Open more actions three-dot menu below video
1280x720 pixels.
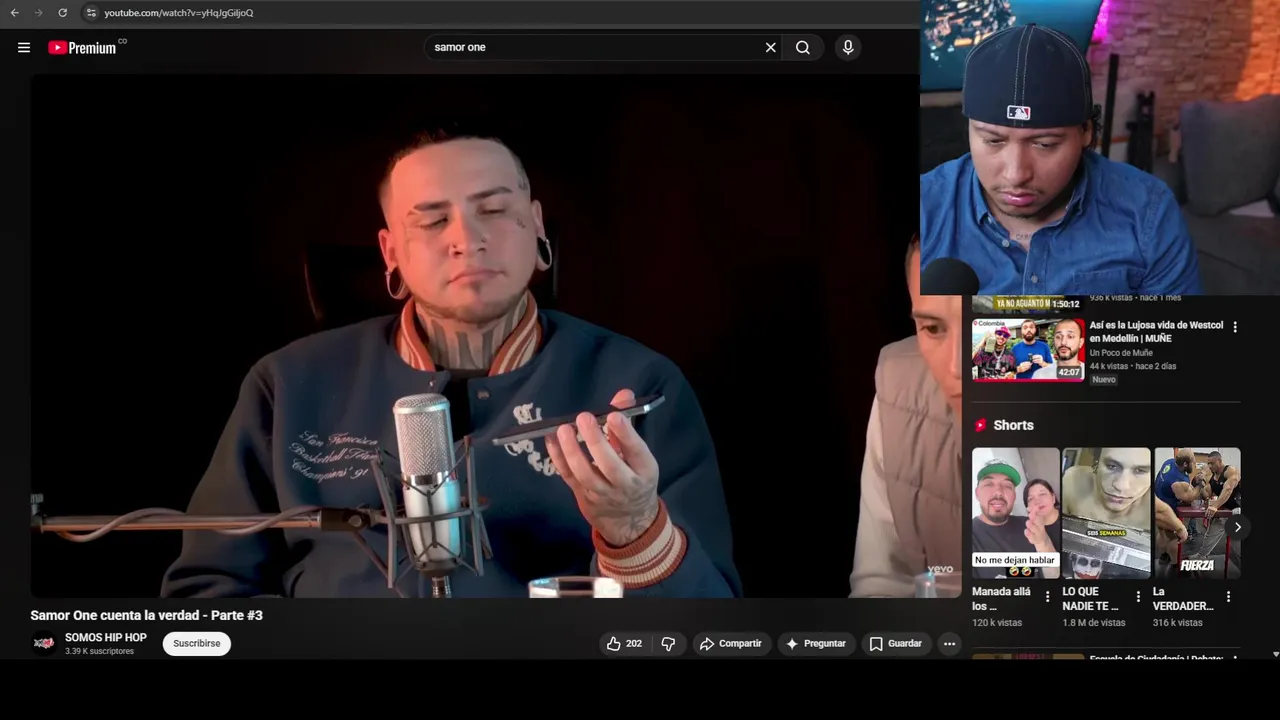click(949, 644)
